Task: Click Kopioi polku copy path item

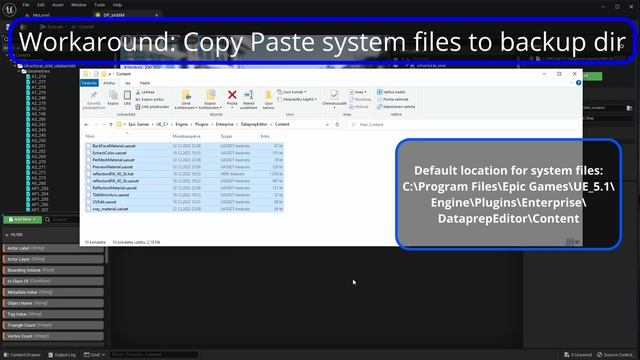Action: pyautogui.click(x=150, y=99)
